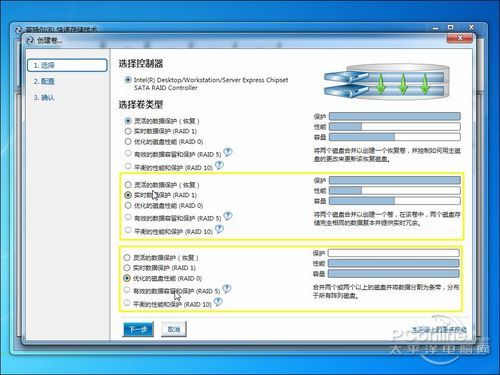Click RAID 10 help icon in bottom yellow box
500x375 pixels.
point(218,302)
